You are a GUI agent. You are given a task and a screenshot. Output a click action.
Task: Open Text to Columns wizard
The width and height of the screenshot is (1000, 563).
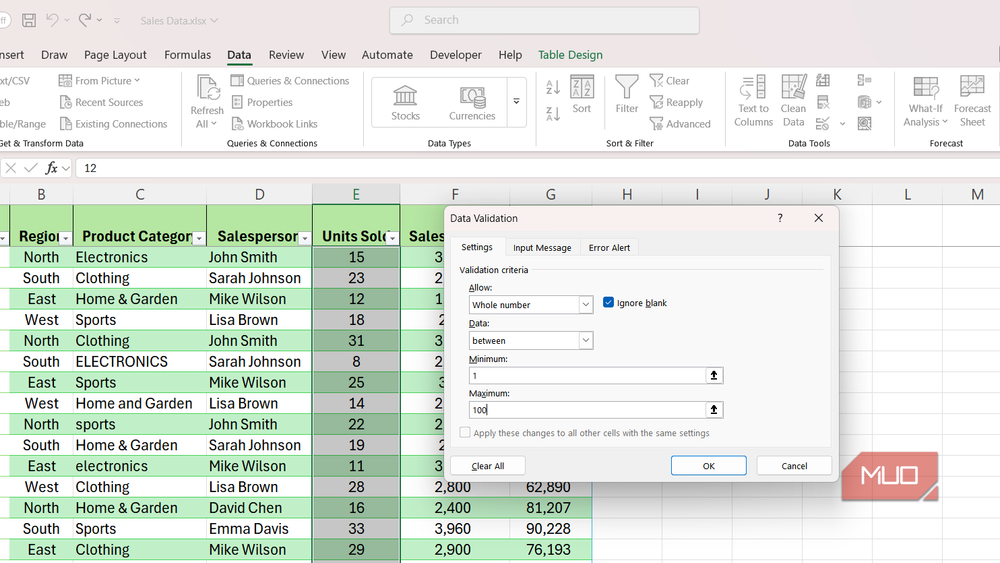[753, 101]
